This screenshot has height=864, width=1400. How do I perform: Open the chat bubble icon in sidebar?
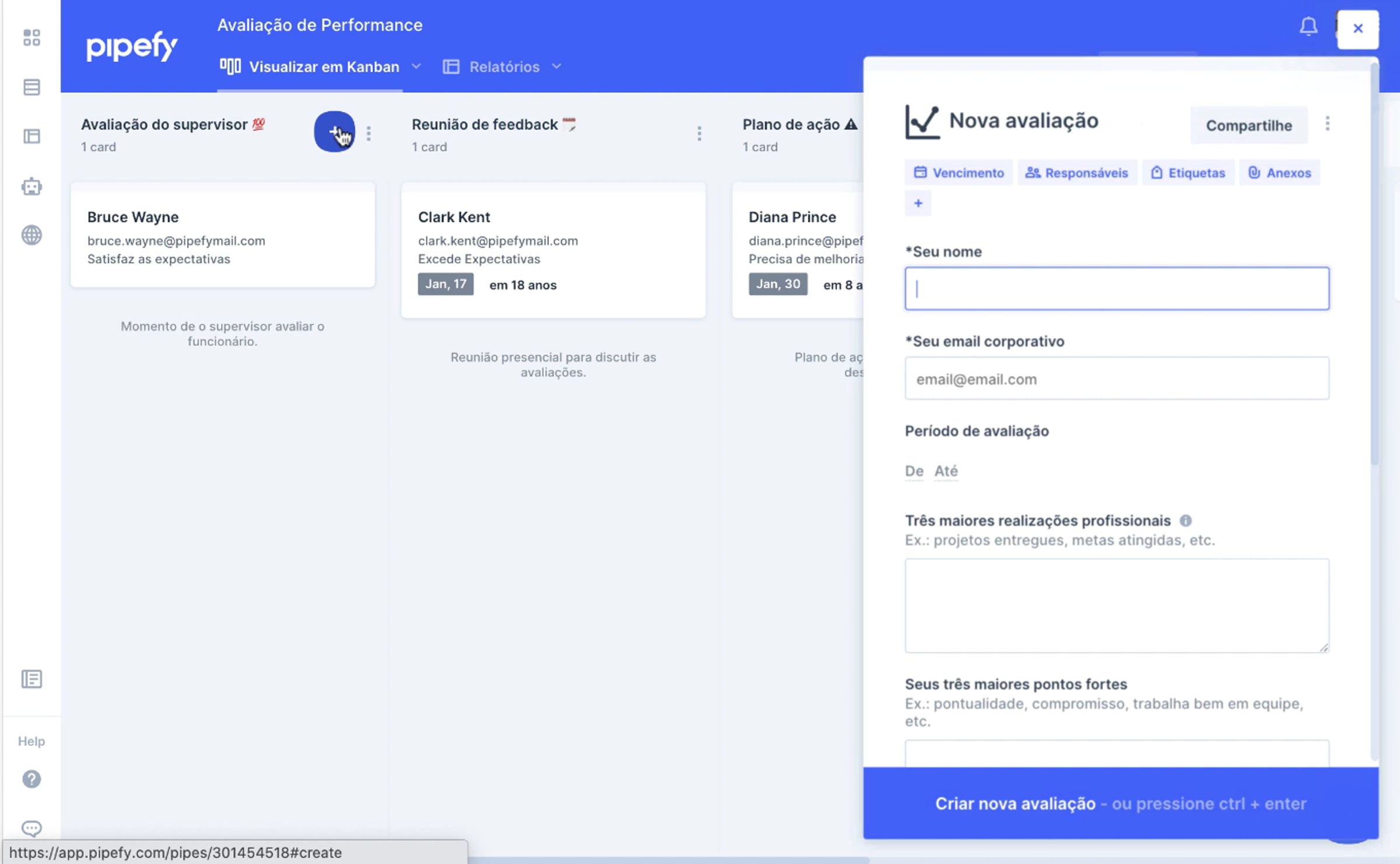[32, 828]
